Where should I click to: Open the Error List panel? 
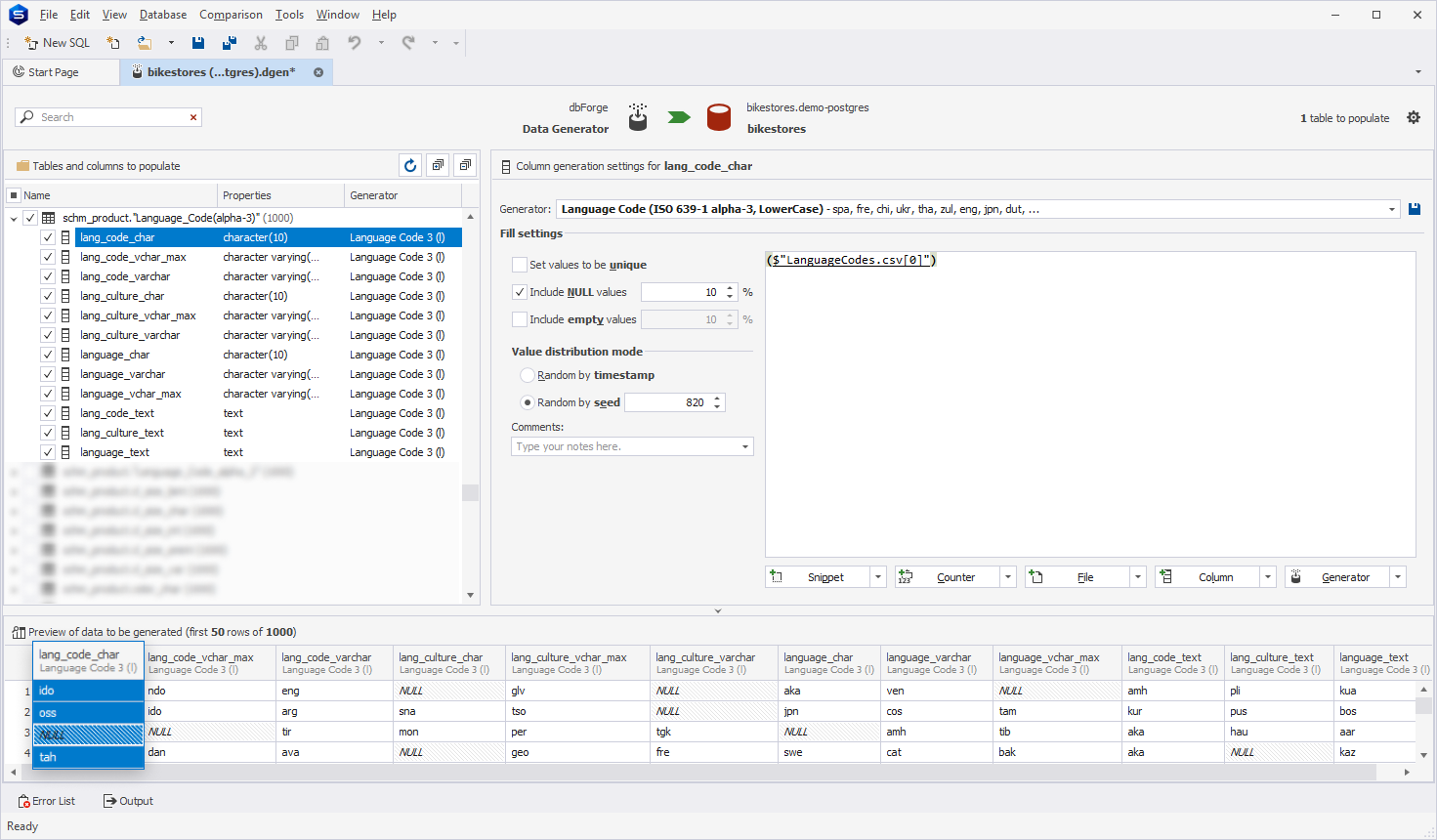tap(47, 801)
